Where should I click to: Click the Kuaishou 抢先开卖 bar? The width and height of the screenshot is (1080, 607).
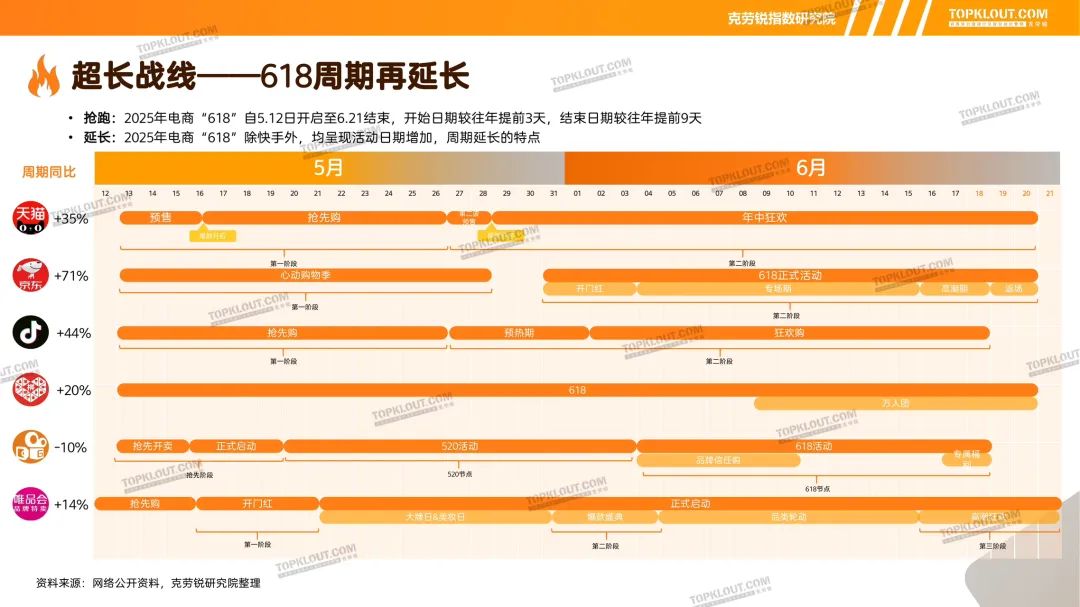pyautogui.click(x=152, y=446)
